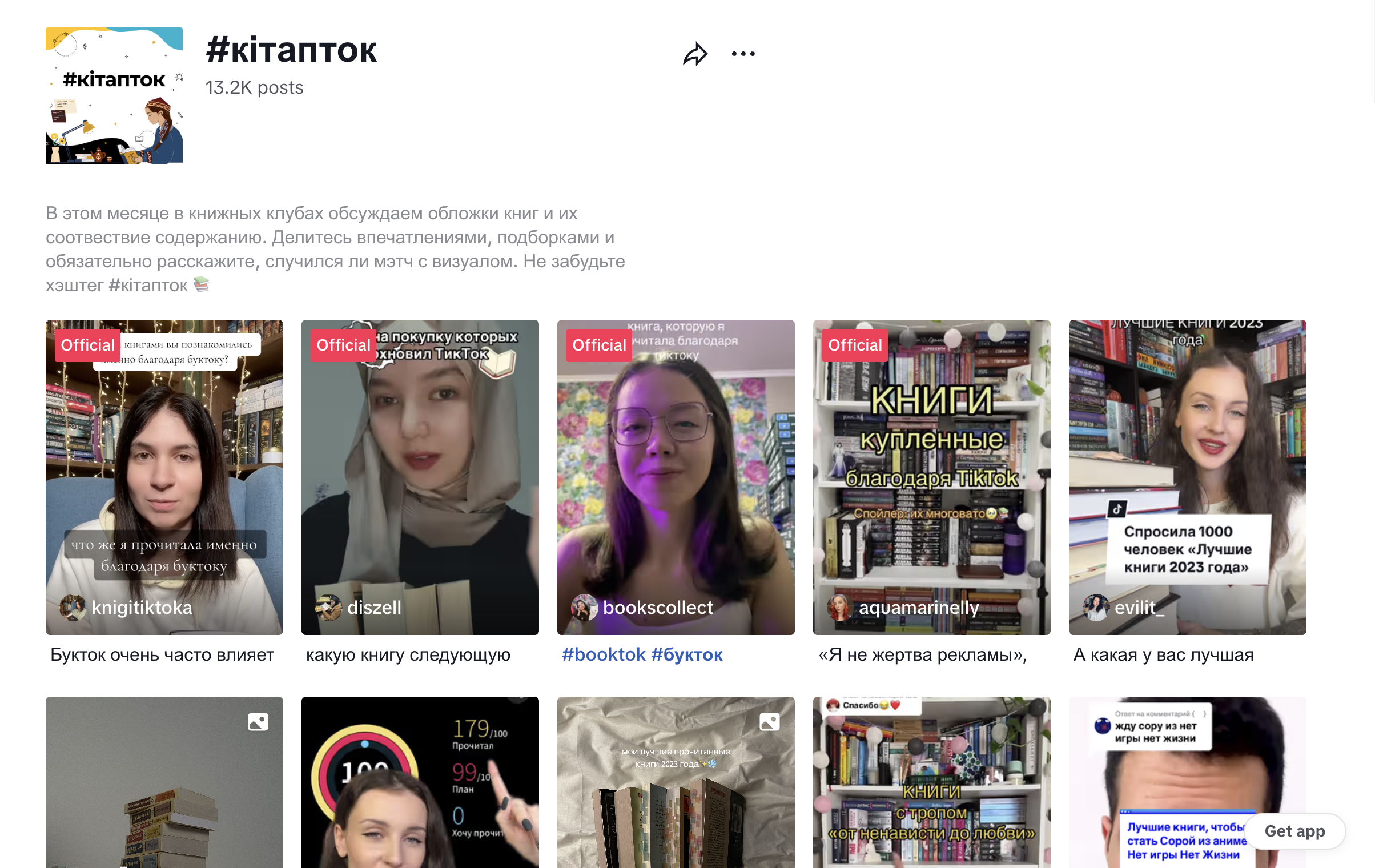Open the 179/100 reading stats video
This screenshot has height=868, width=1375.
(x=420, y=782)
